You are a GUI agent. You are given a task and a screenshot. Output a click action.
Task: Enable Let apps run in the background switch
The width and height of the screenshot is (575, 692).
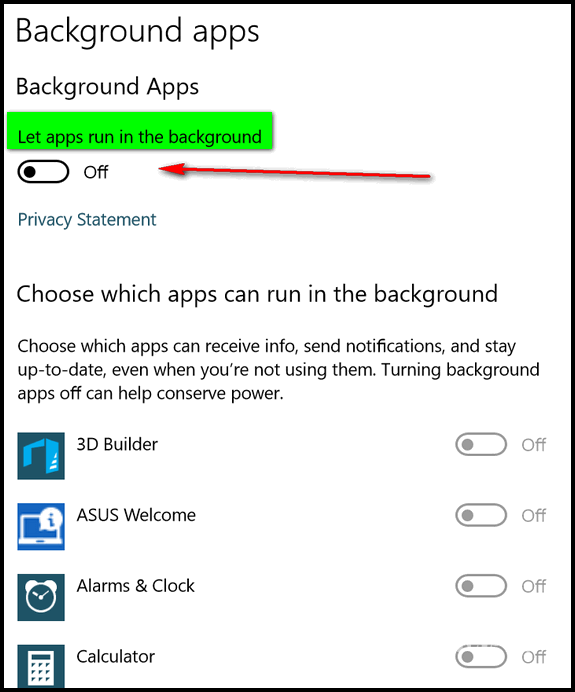(x=43, y=172)
